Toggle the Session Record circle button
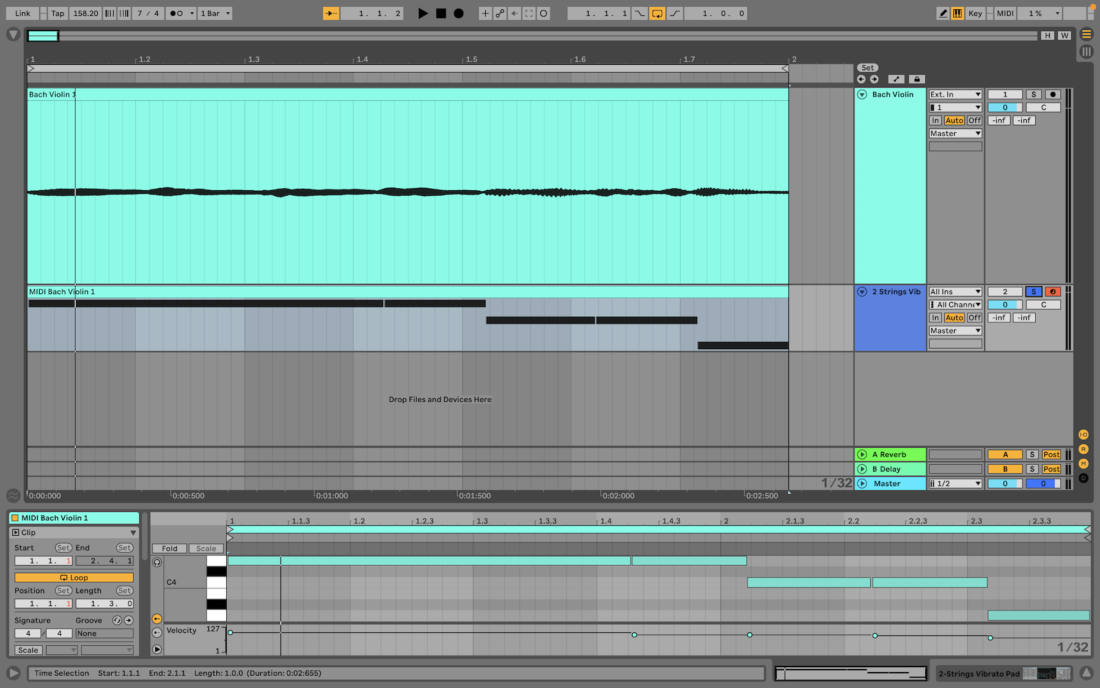The image size is (1100, 688). click(x=544, y=13)
